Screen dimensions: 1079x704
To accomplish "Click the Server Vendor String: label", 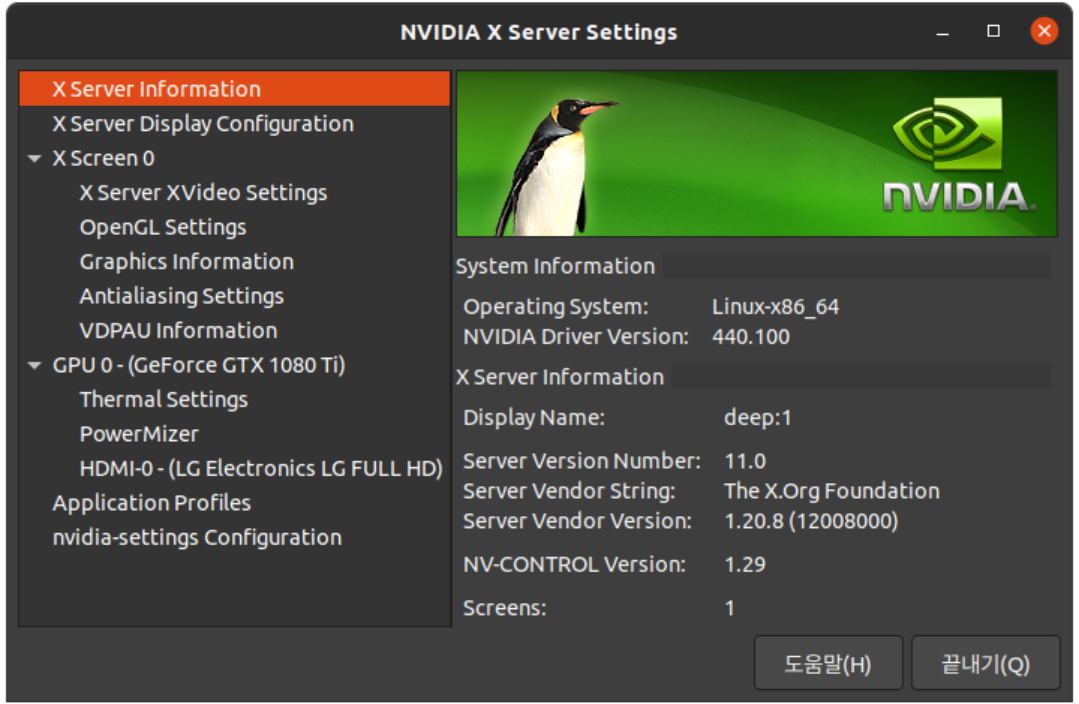I will click(569, 491).
